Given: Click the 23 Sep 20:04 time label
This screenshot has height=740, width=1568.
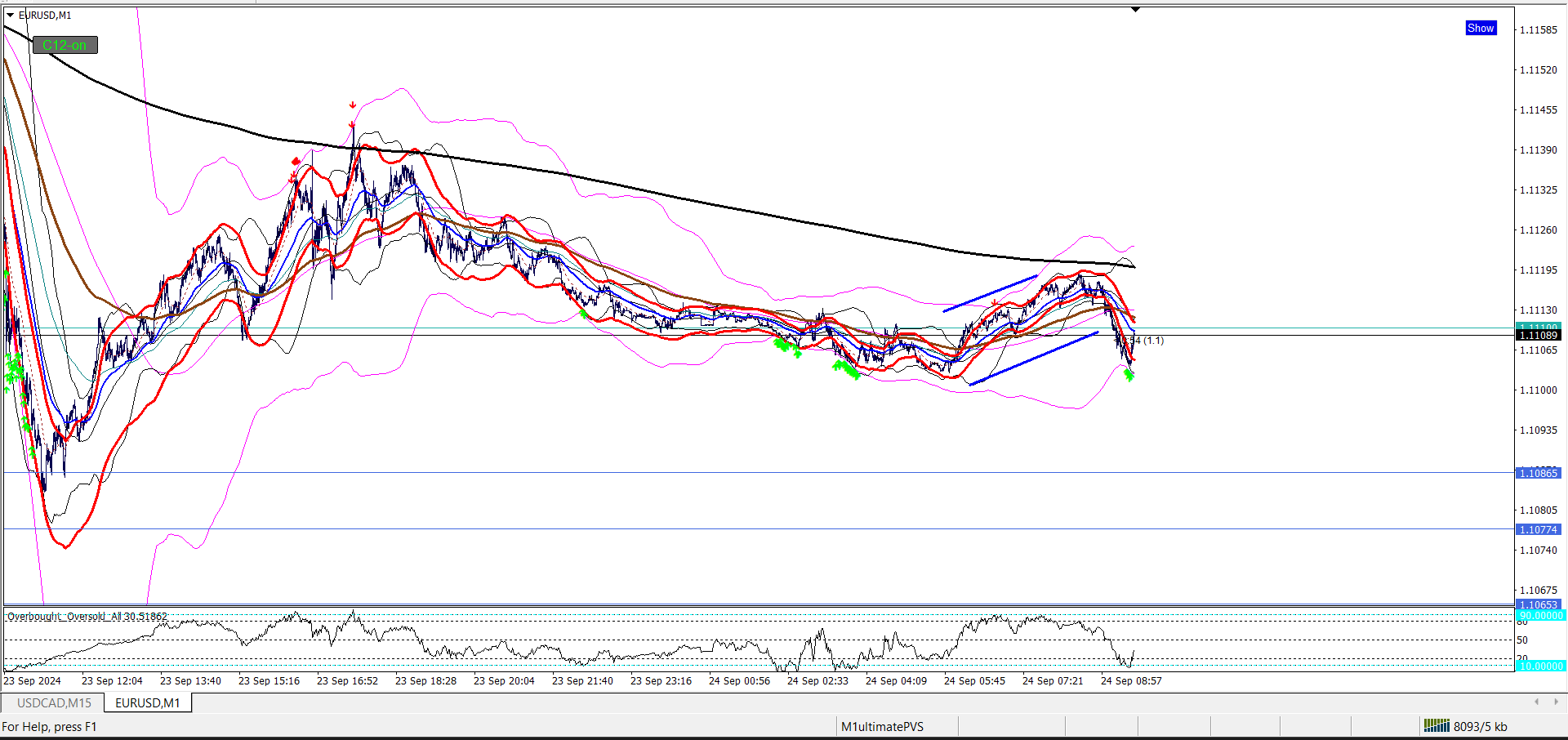Looking at the screenshot, I should (x=504, y=680).
